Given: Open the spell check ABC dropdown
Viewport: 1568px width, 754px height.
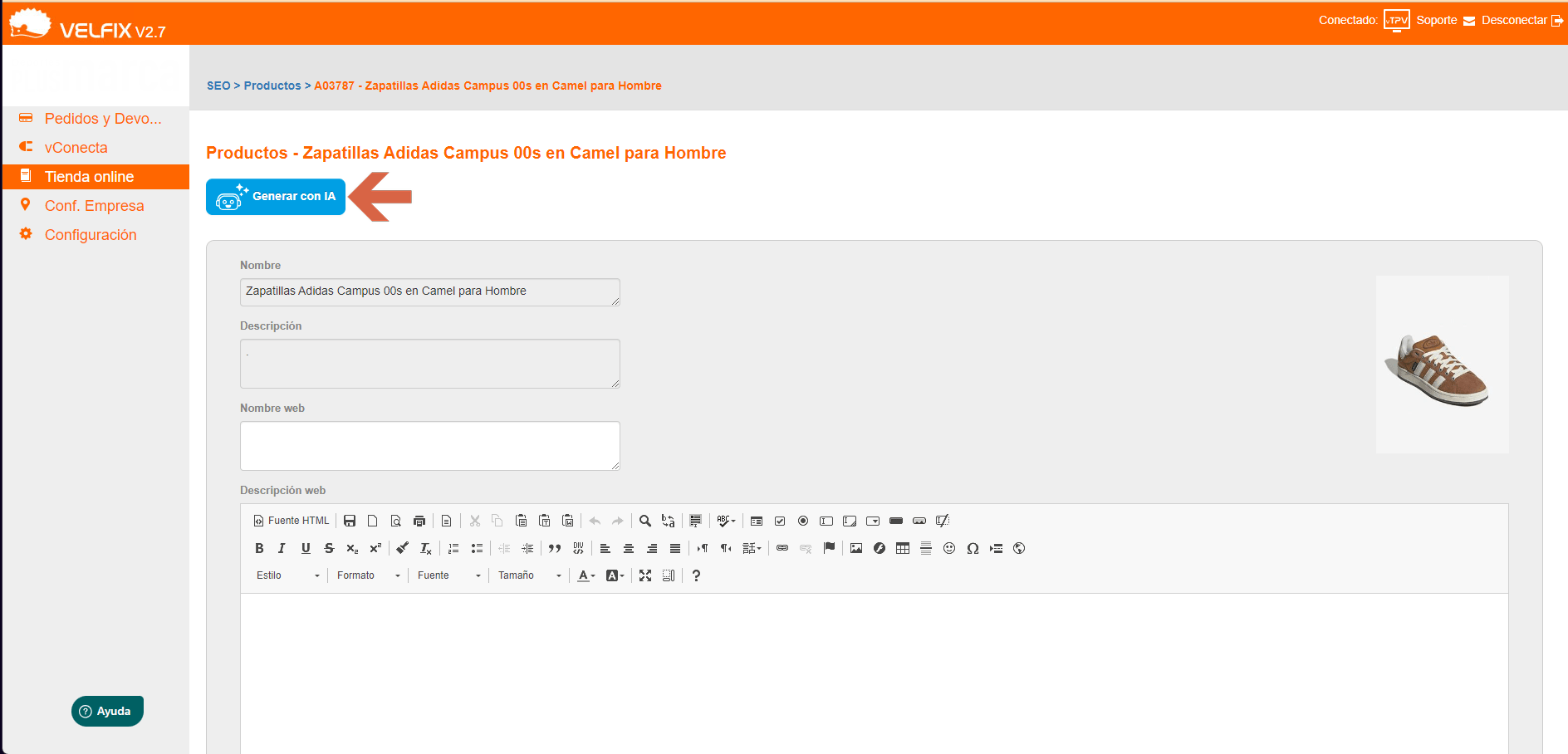Looking at the screenshot, I should 726,521.
